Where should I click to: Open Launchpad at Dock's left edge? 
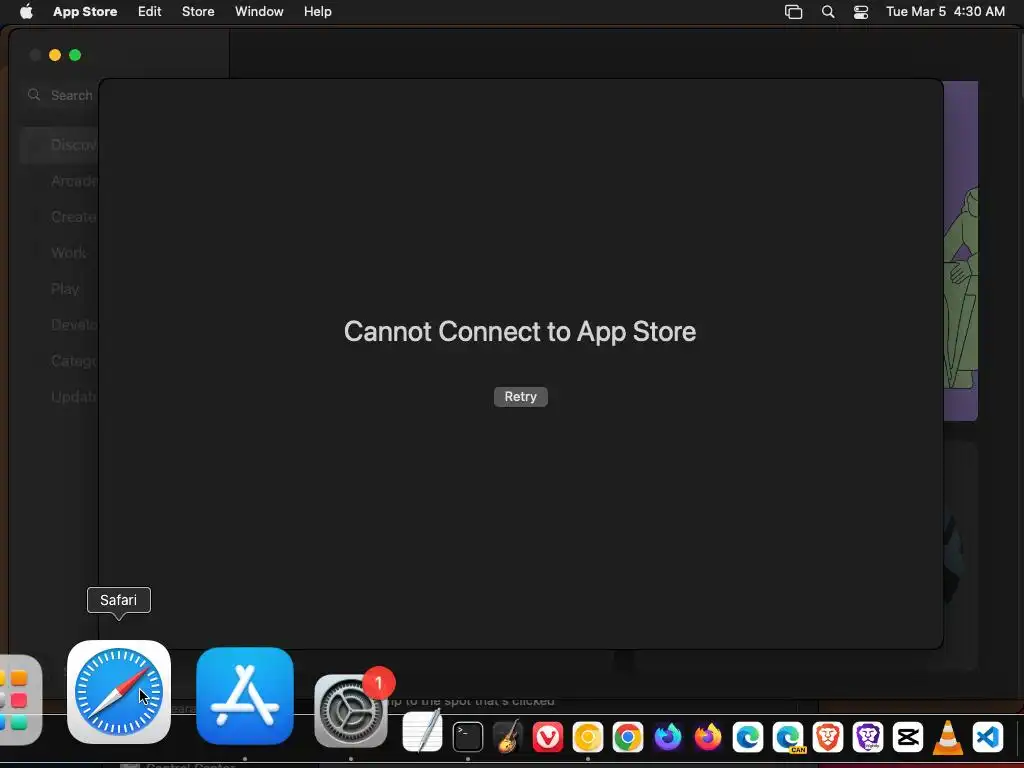[x=20, y=700]
